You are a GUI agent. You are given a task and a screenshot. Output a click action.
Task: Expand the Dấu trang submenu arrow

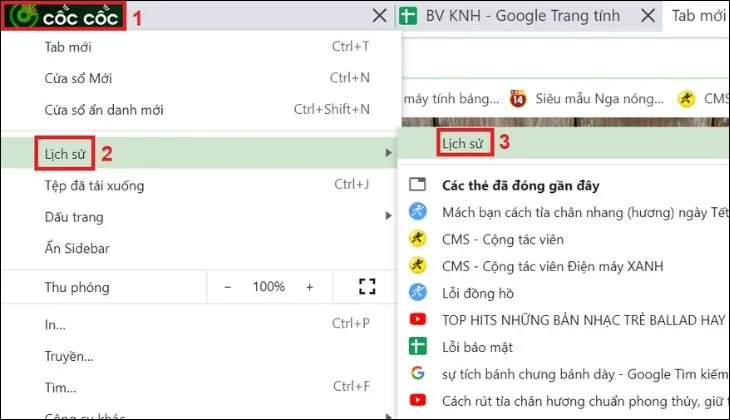(x=388, y=217)
